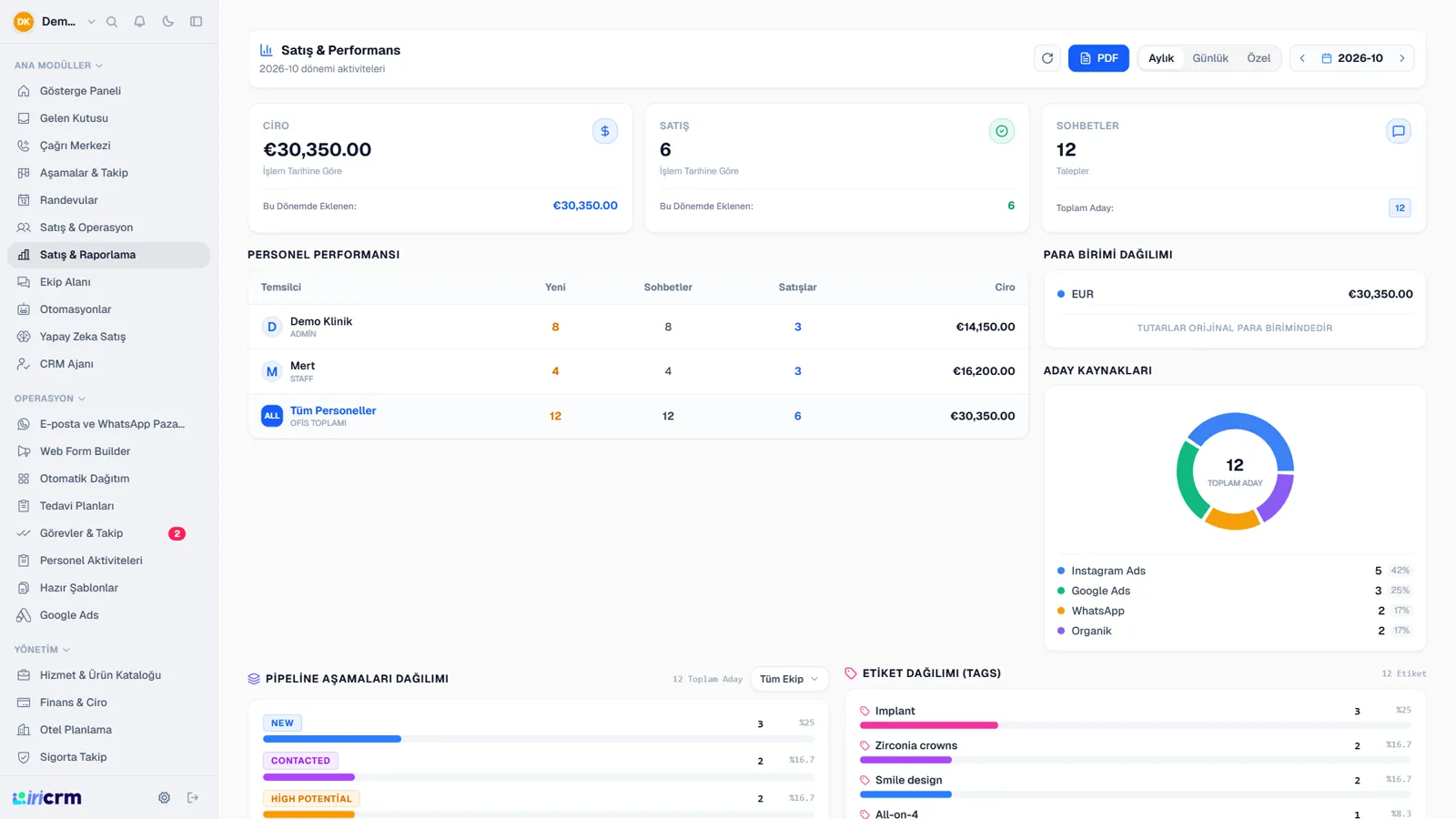Image resolution: width=1456 pixels, height=819 pixels.
Task: Go to previous period arrow
Action: (1302, 58)
